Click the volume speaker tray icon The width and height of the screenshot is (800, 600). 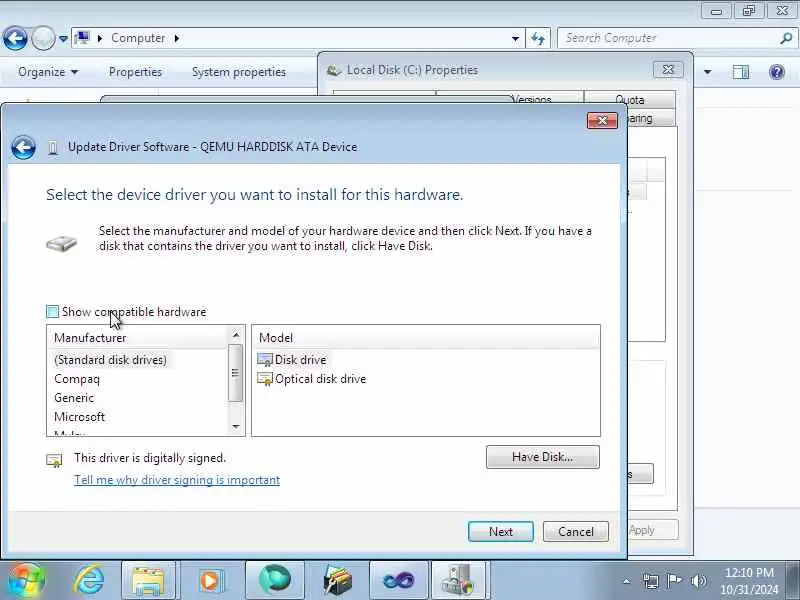pos(698,581)
